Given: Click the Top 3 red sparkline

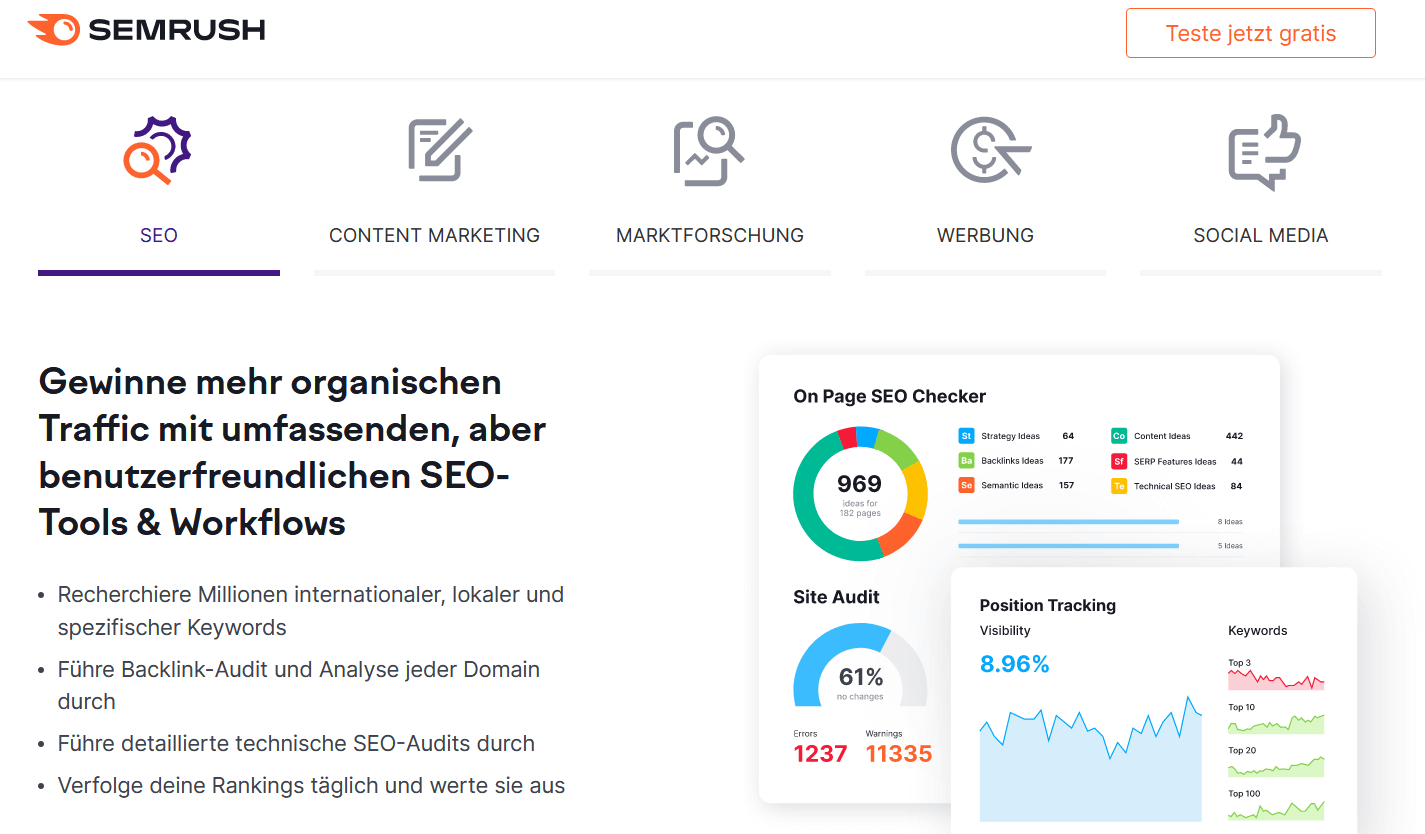Looking at the screenshot, I should (x=1276, y=679).
